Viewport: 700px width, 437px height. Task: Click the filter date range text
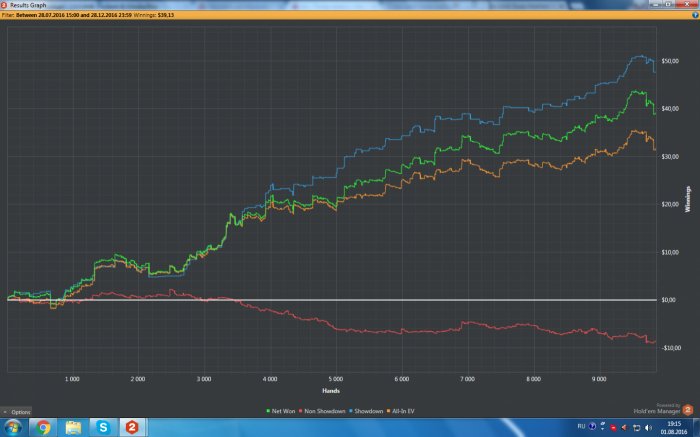point(74,15)
